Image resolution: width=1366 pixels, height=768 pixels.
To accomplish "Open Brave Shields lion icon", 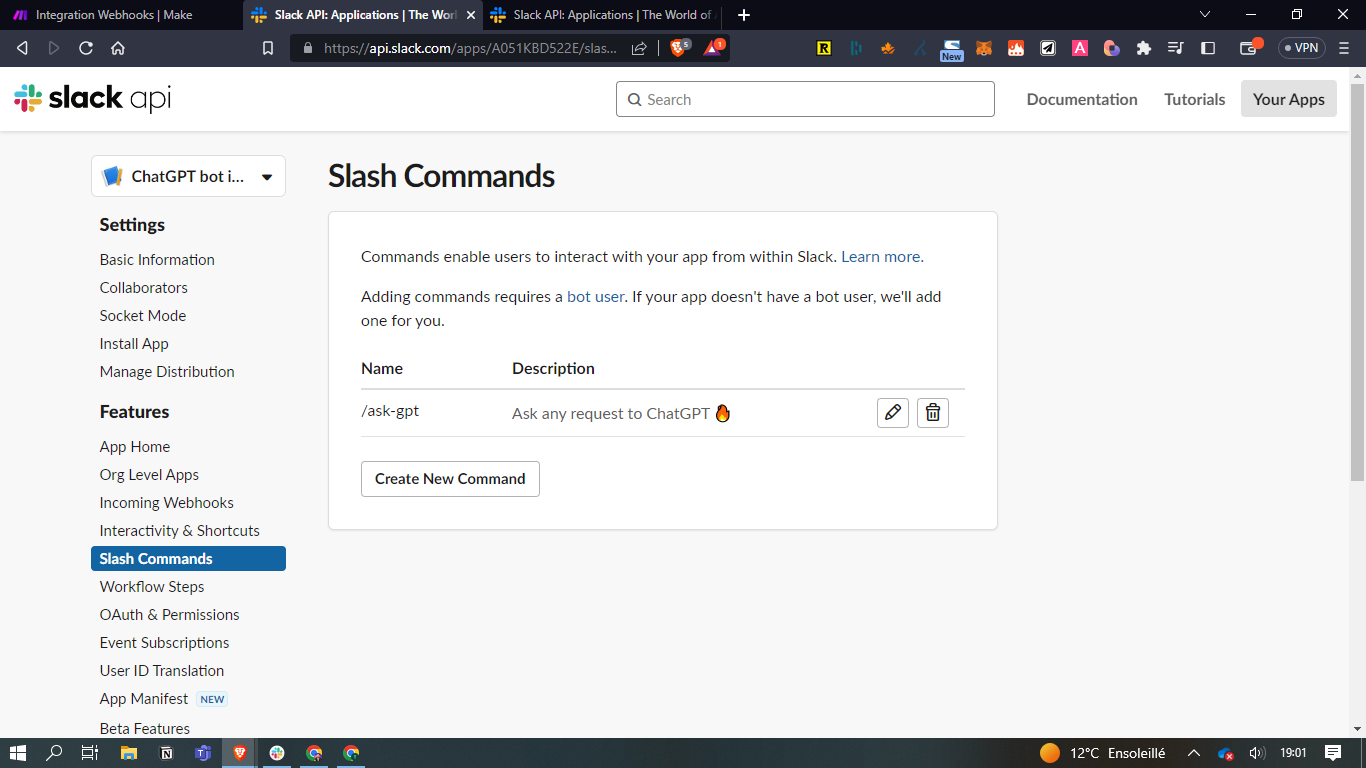I will pyautogui.click(x=678, y=48).
